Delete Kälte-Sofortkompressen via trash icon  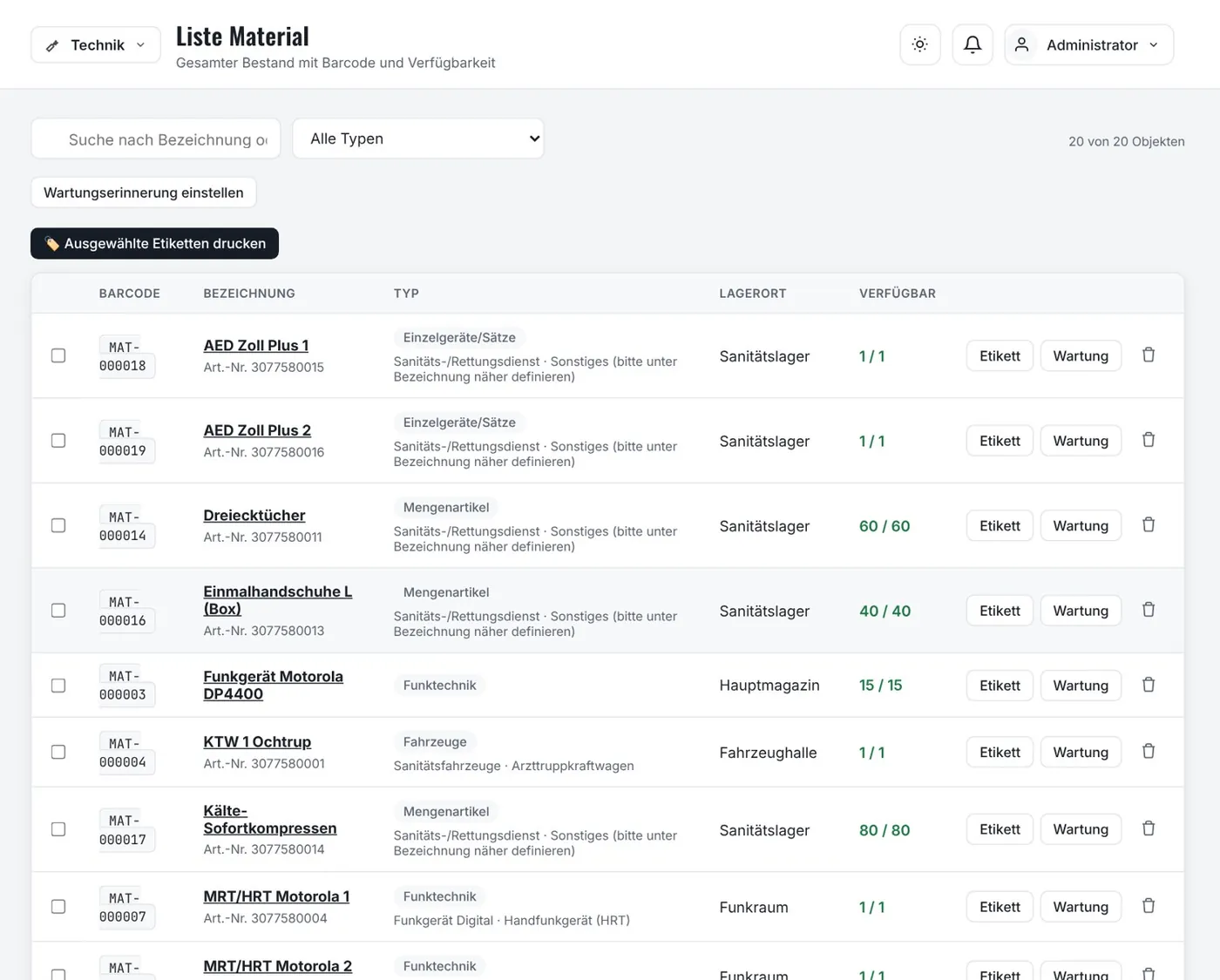1149,828
